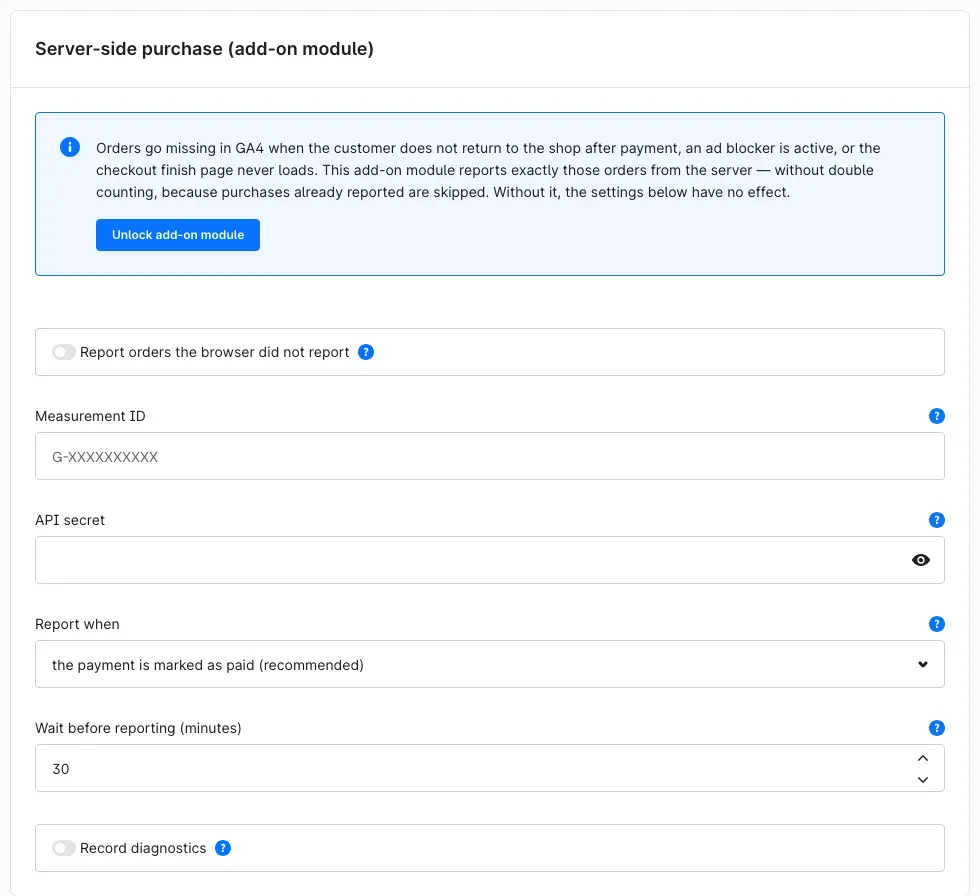Open the Measurement ID help tooltip
980x896 pixels.
point(936,416)
